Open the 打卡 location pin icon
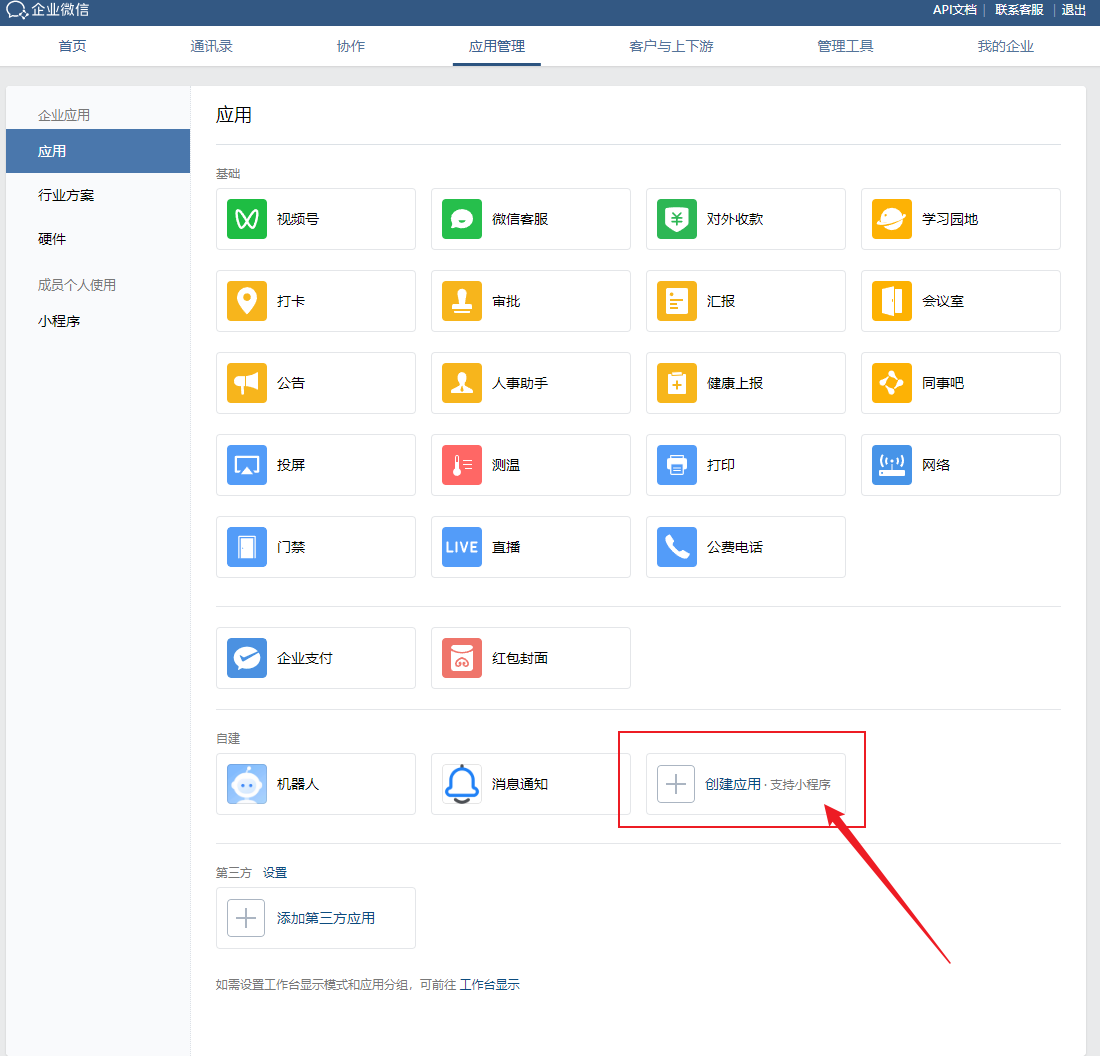Screen dimensions: 1100x1056 [x=246, y=301]
